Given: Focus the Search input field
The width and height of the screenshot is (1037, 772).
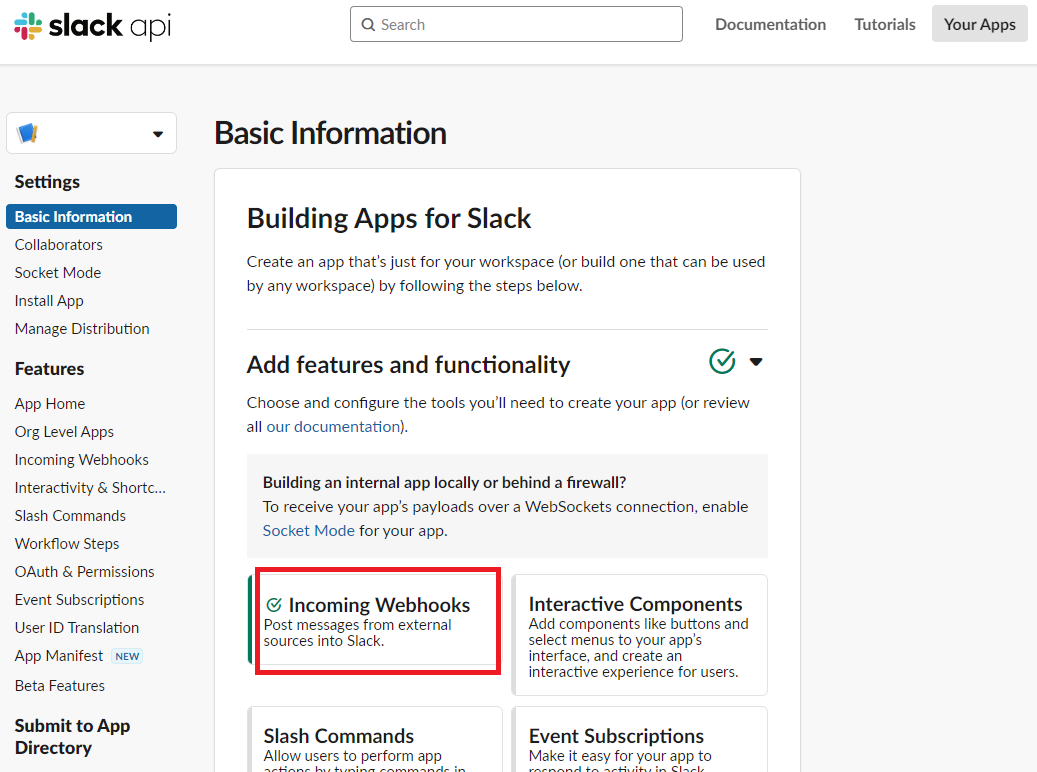Looking at the screenshot, I should click(527, 25).
